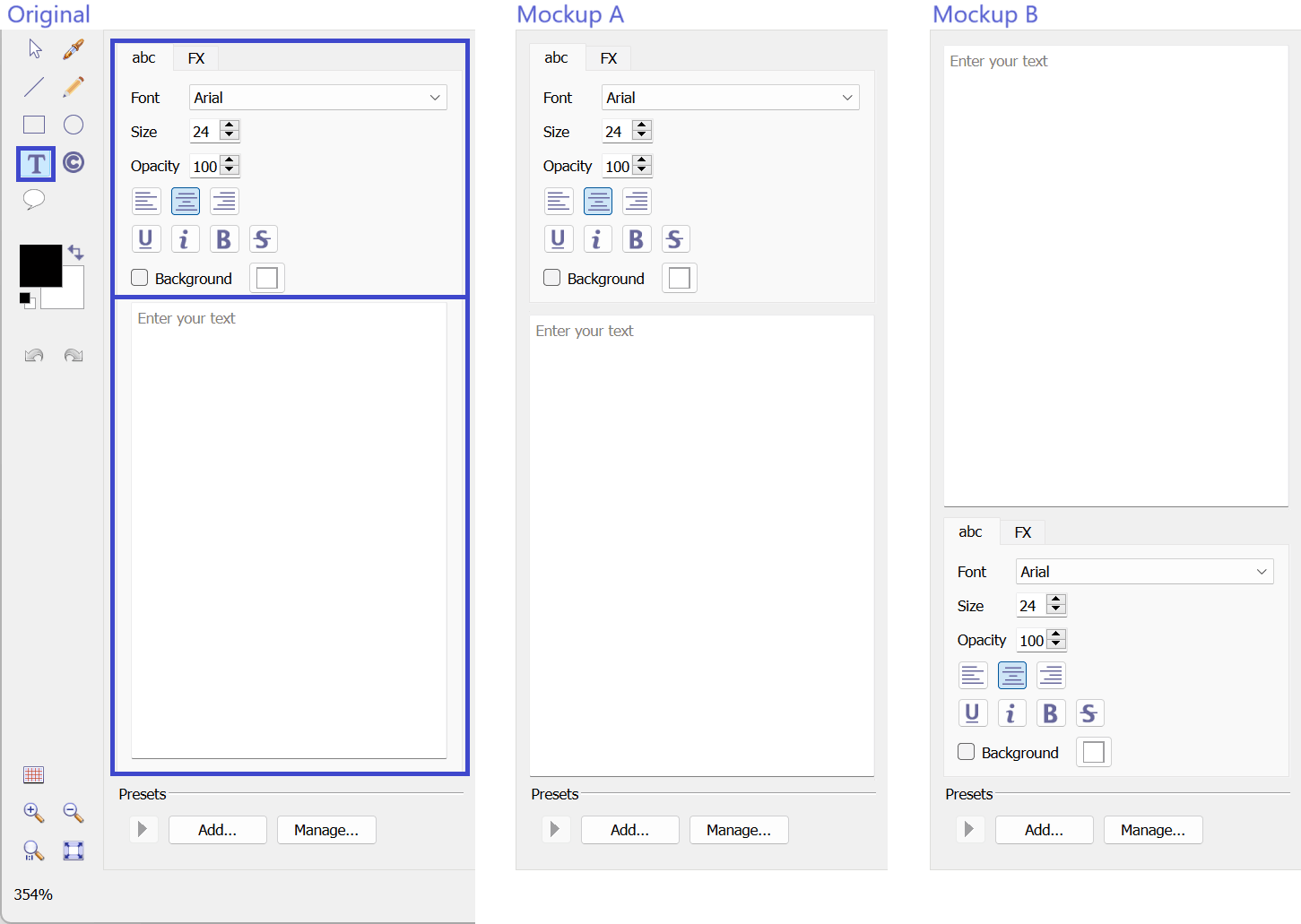Choose the speech bubble tool
The height and width of the screenshot is (924, 1301).
pos(34,200)
